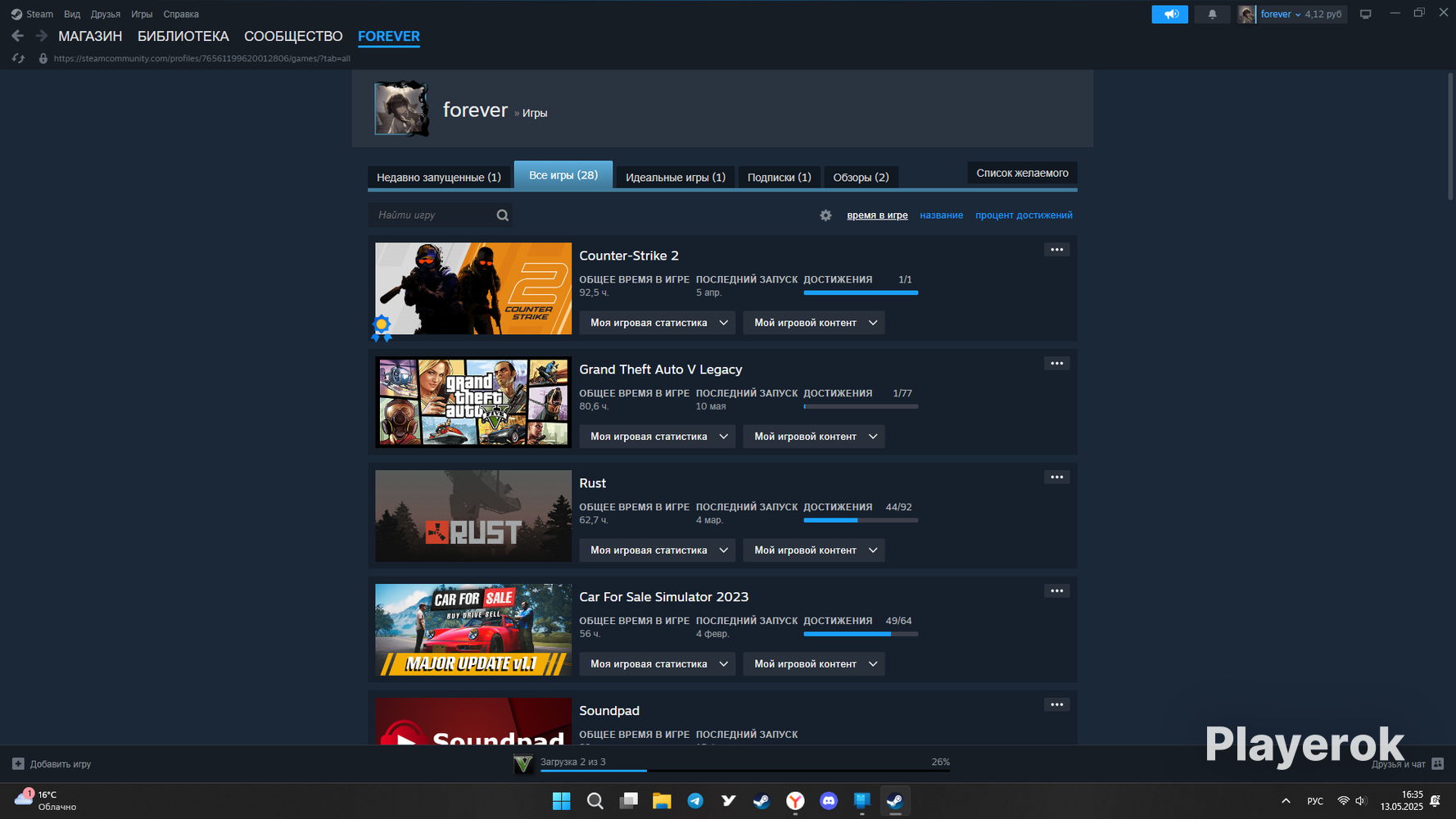The image size is (1456, 819).
Task: Switch to the 'Обзоры (2)' tab
Action: [x=861, y=177]
